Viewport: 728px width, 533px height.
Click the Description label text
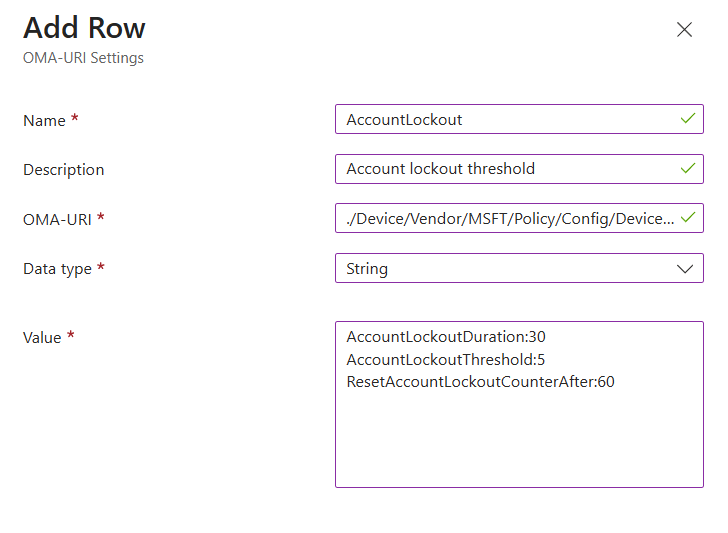point(63,170)
